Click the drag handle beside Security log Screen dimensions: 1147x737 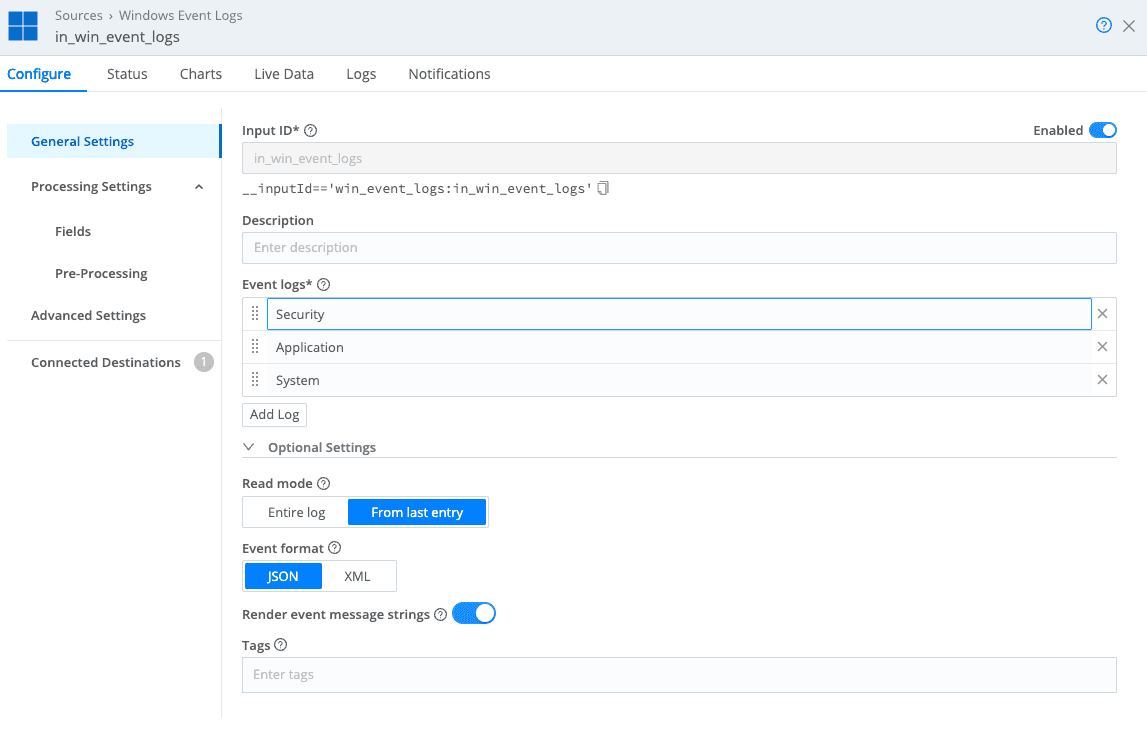pyautogui.click(x=255, y=313)
